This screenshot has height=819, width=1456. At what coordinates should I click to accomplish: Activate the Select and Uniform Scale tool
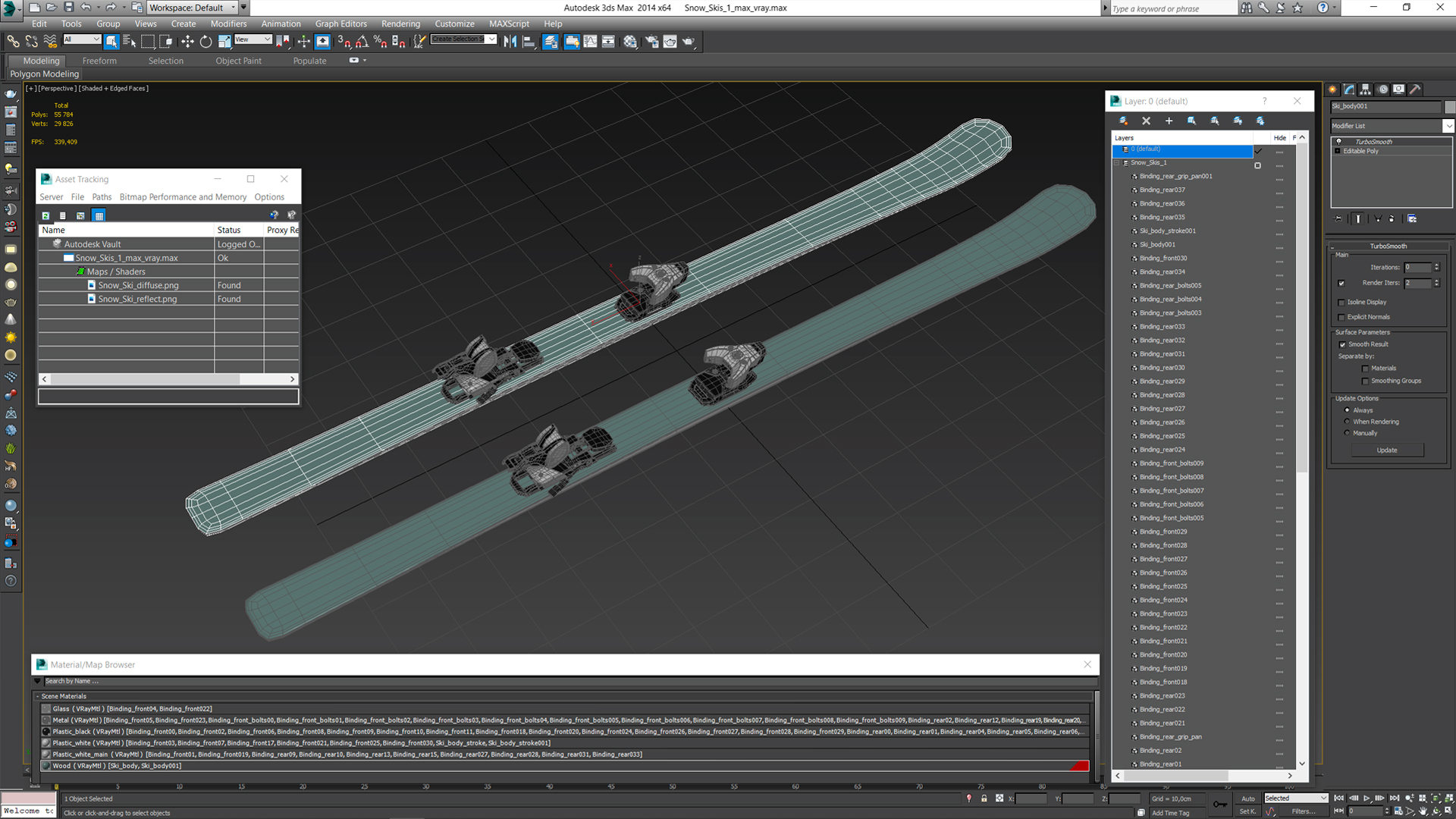[x=224, y=41]
